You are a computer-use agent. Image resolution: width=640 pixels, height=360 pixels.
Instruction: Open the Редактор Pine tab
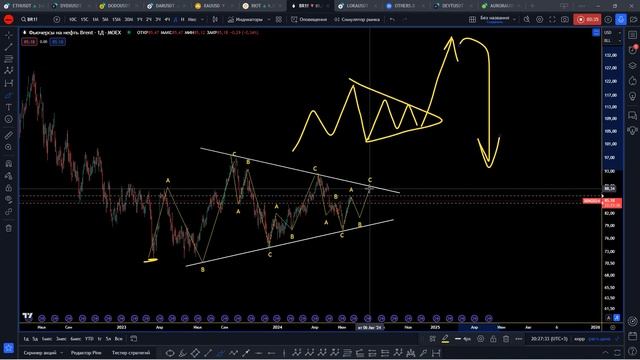click(x=86, y=353)
